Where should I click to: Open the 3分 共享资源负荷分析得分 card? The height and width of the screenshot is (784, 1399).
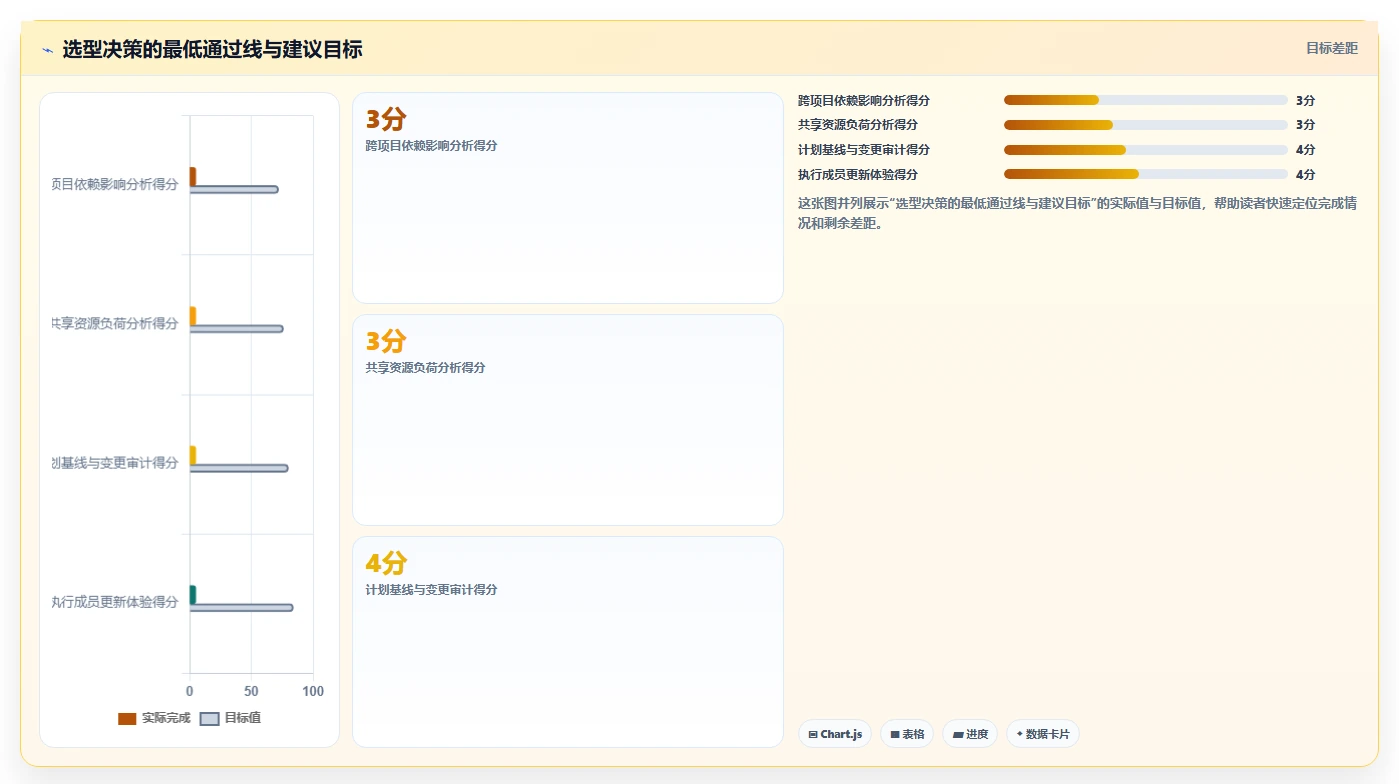click(568, 420)
